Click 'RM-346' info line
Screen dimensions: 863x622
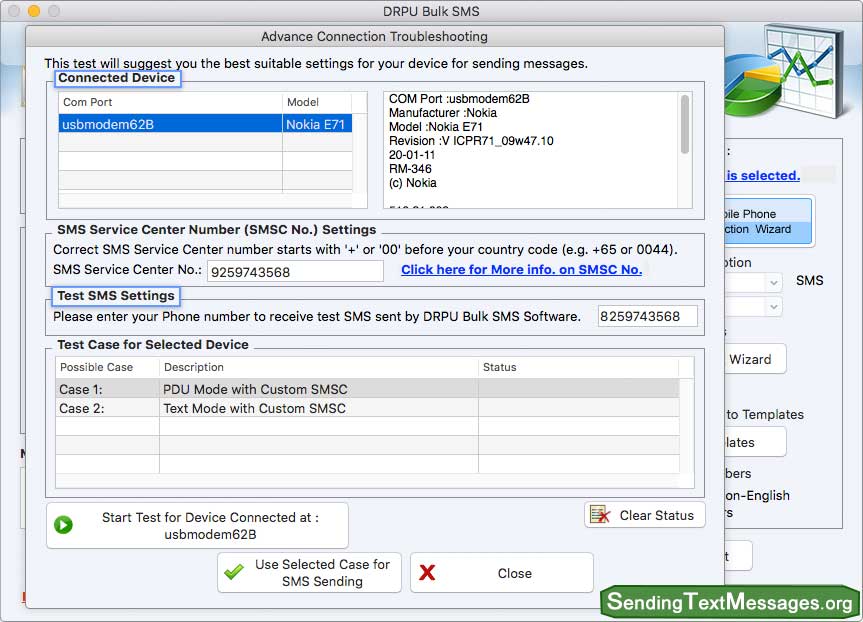point(410,169)
